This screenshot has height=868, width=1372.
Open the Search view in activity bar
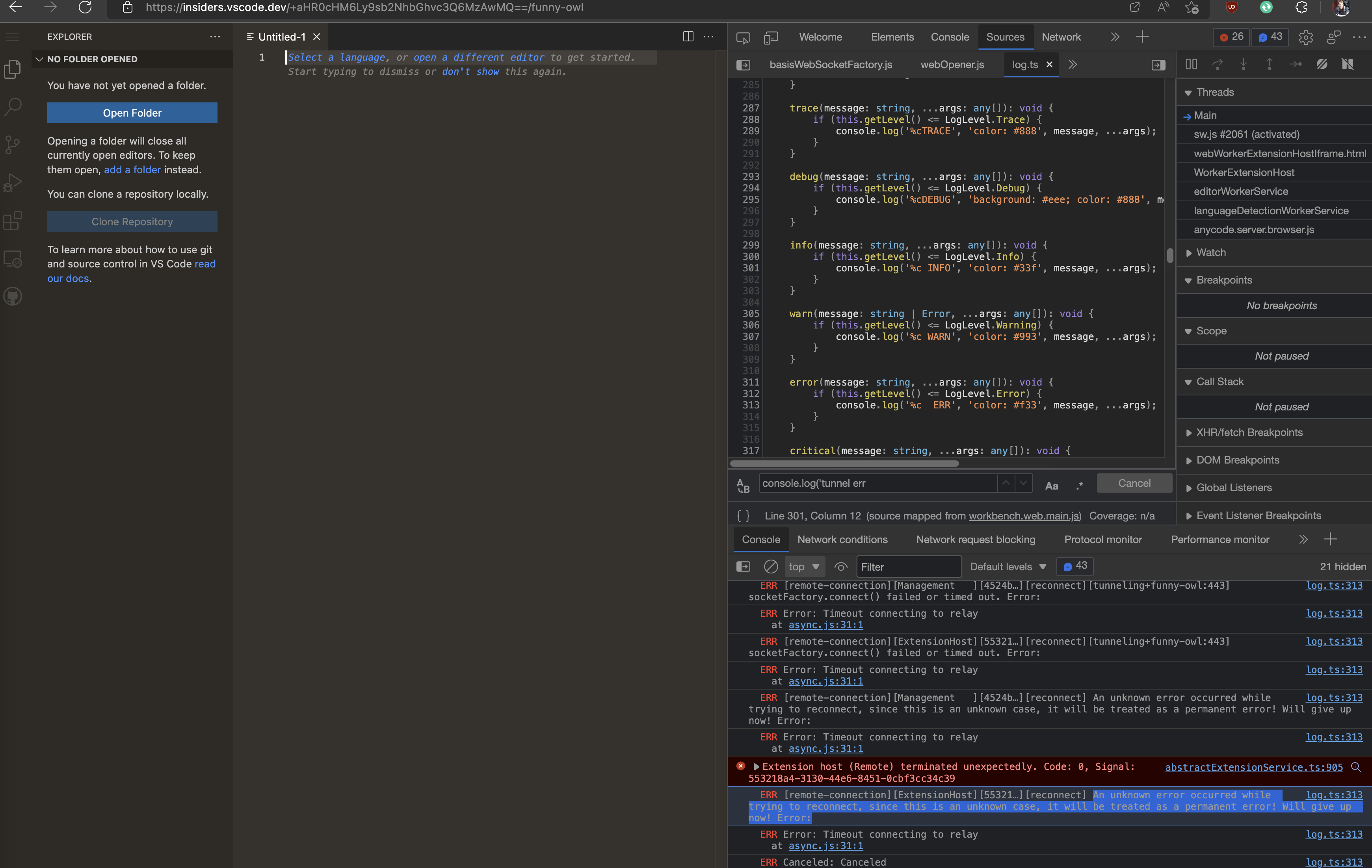(13, 106)
